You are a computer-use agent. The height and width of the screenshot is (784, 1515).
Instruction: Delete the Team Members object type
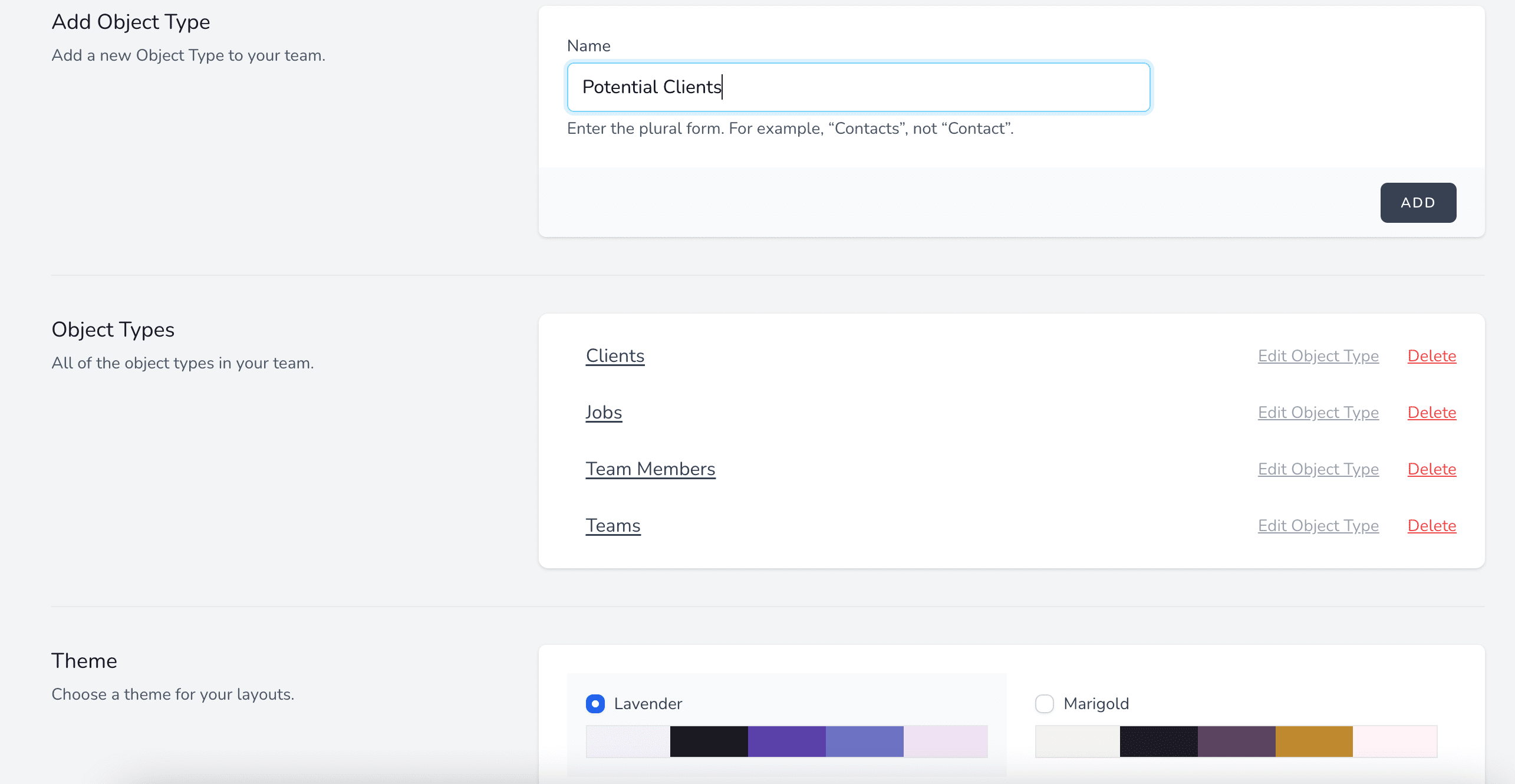(x=1431, y=469)
